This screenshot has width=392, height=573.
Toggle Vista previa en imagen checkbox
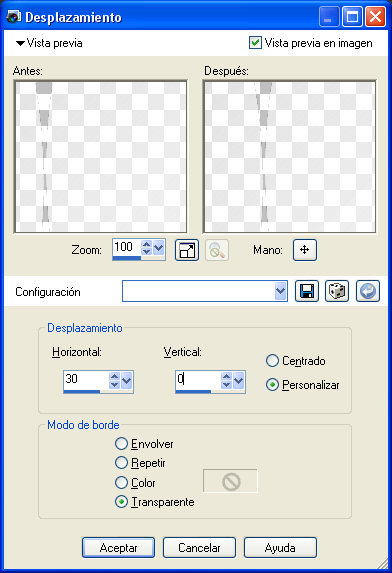pyautogui.click(x=255, y=43)
